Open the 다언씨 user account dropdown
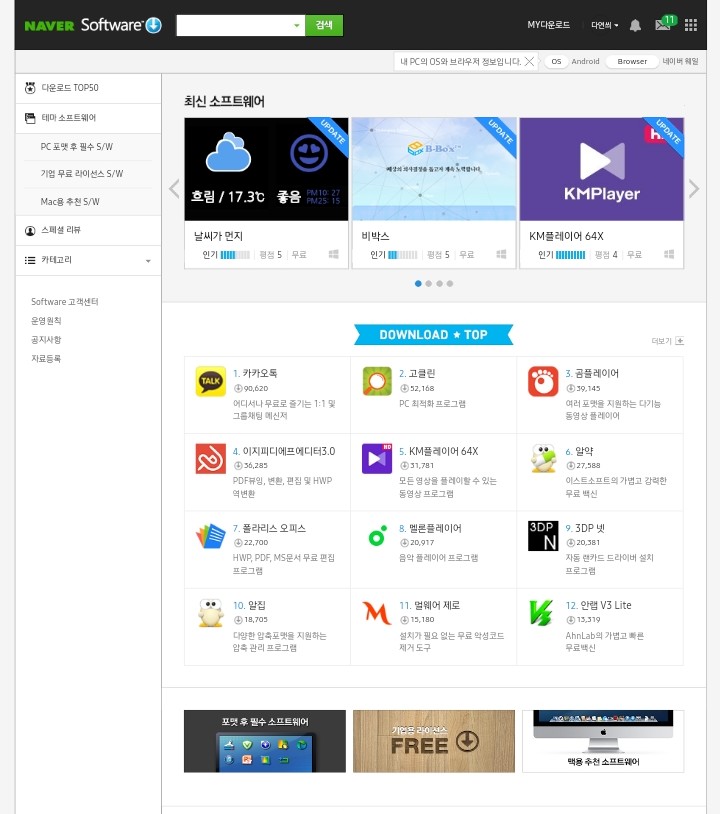Viewport: 720px width, 814px height. point(604,25)
